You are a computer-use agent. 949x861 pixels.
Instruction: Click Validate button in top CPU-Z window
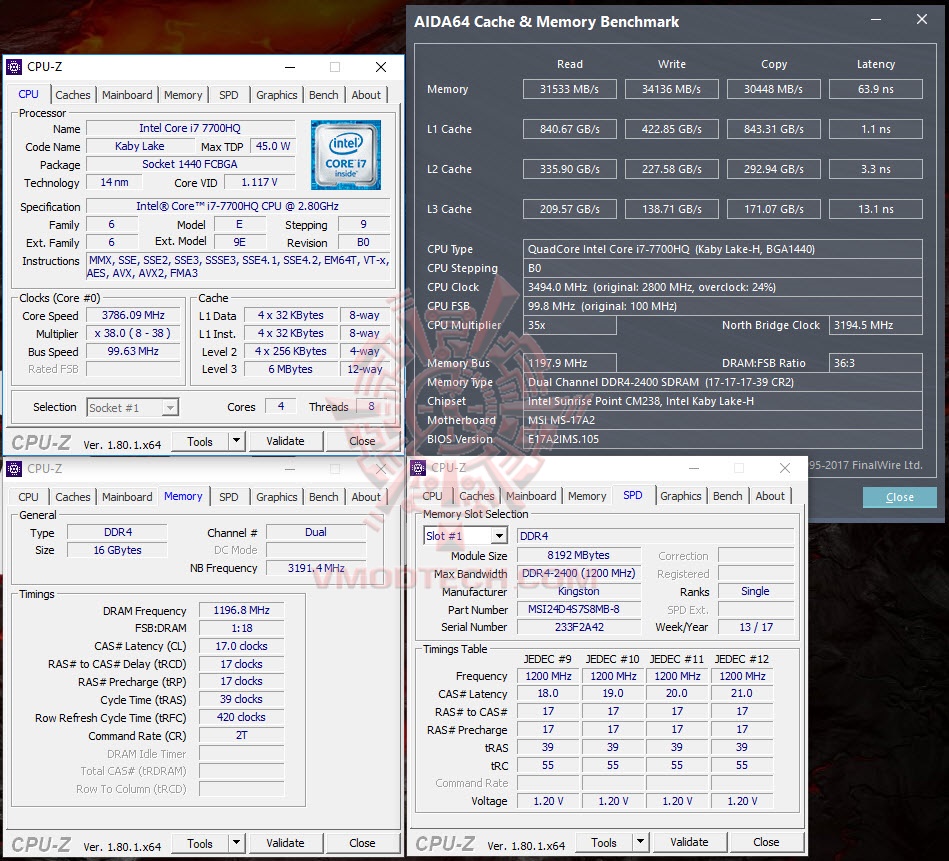(x=285, y=441)
